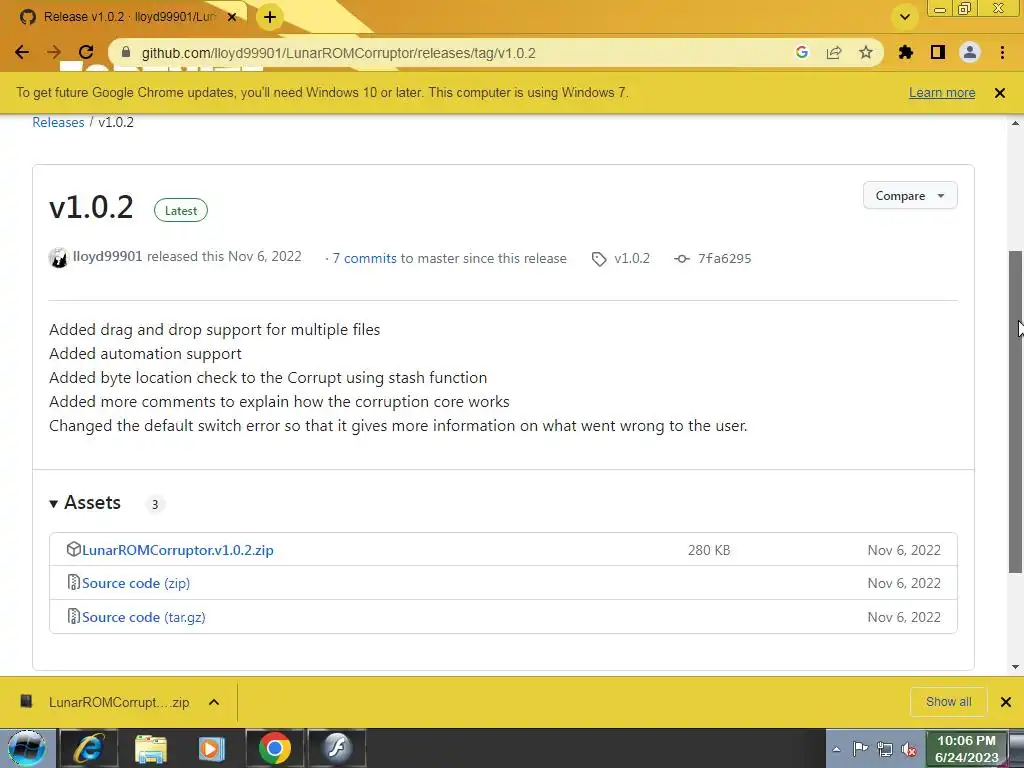Download Source code (zip)
Screen dimensions: 1024x768
pos(136,583)
